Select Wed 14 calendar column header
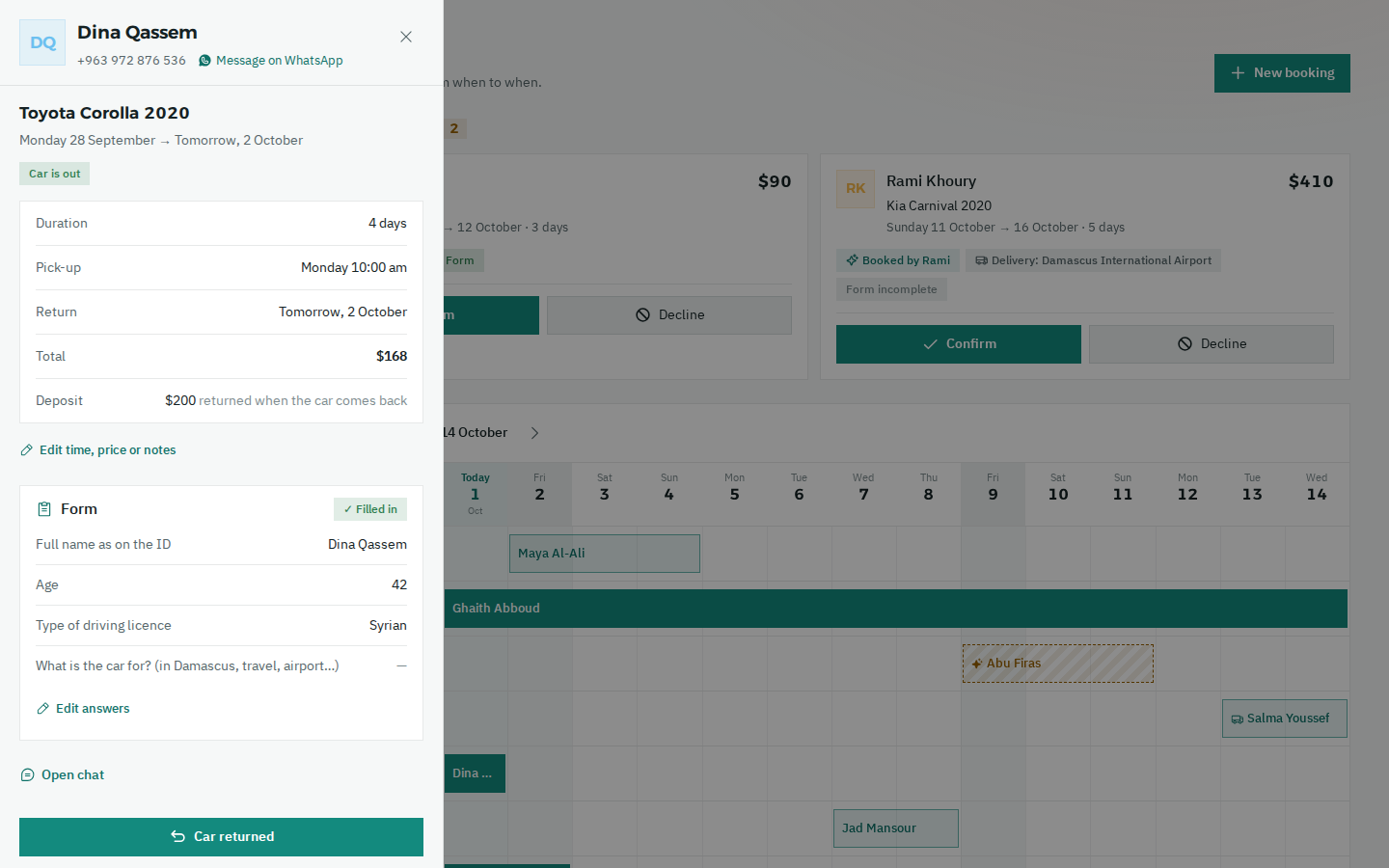 coord(1317,494)
